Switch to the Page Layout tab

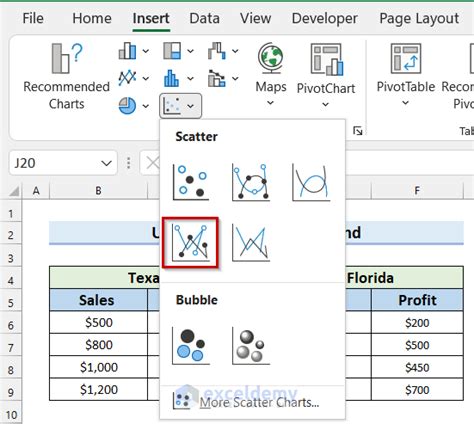click(419, 18)
